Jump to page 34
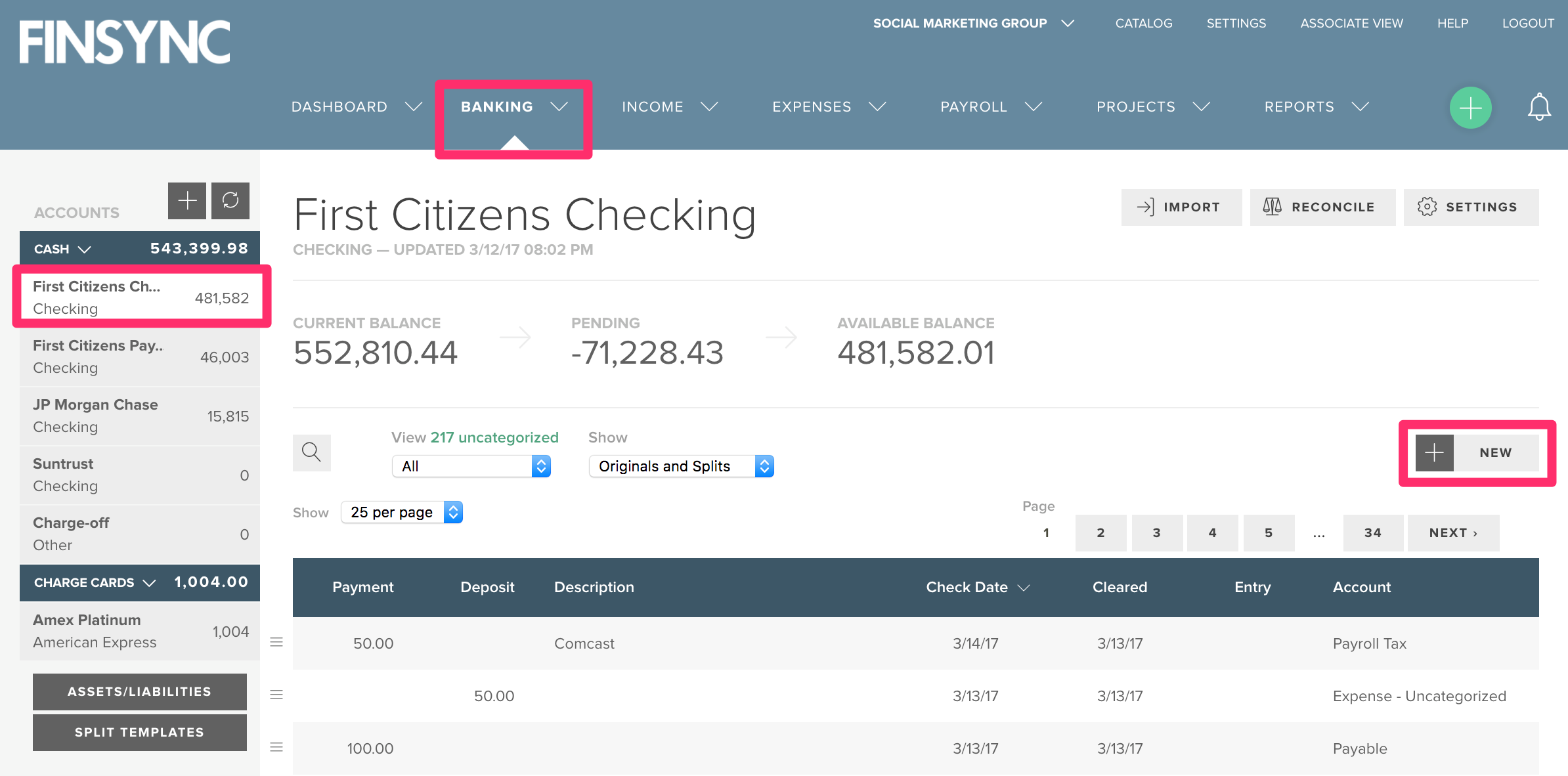Screen dimensions: 1568x776 [x=1373, y=532]
